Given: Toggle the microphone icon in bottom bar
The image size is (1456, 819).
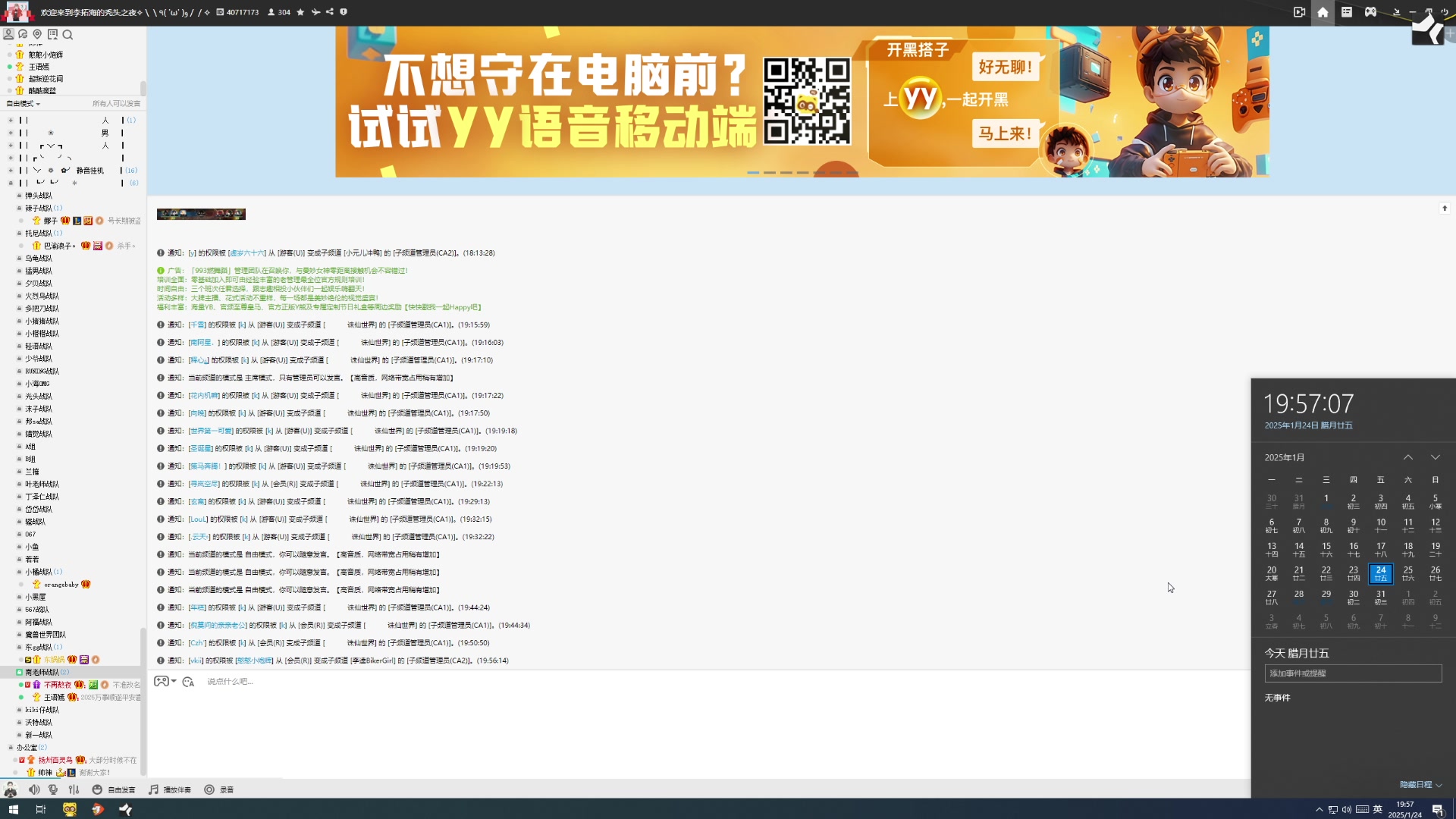Looking at the screenshot, I should (x=53, y=789).
